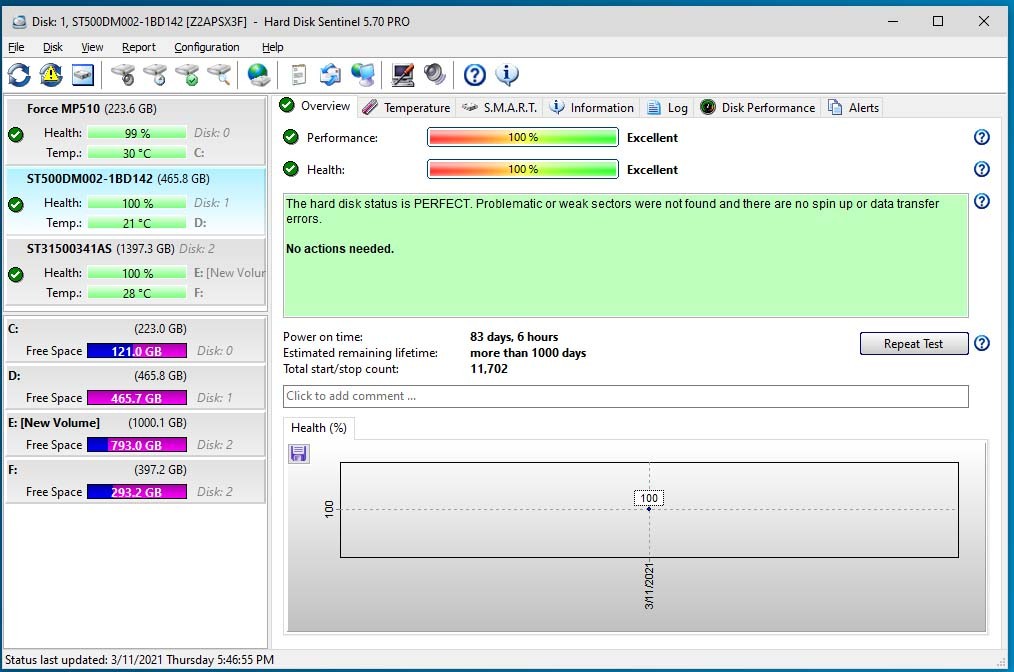Select the Health (%) graph tab
1014x672 pixels.
(x=319, y=428)
